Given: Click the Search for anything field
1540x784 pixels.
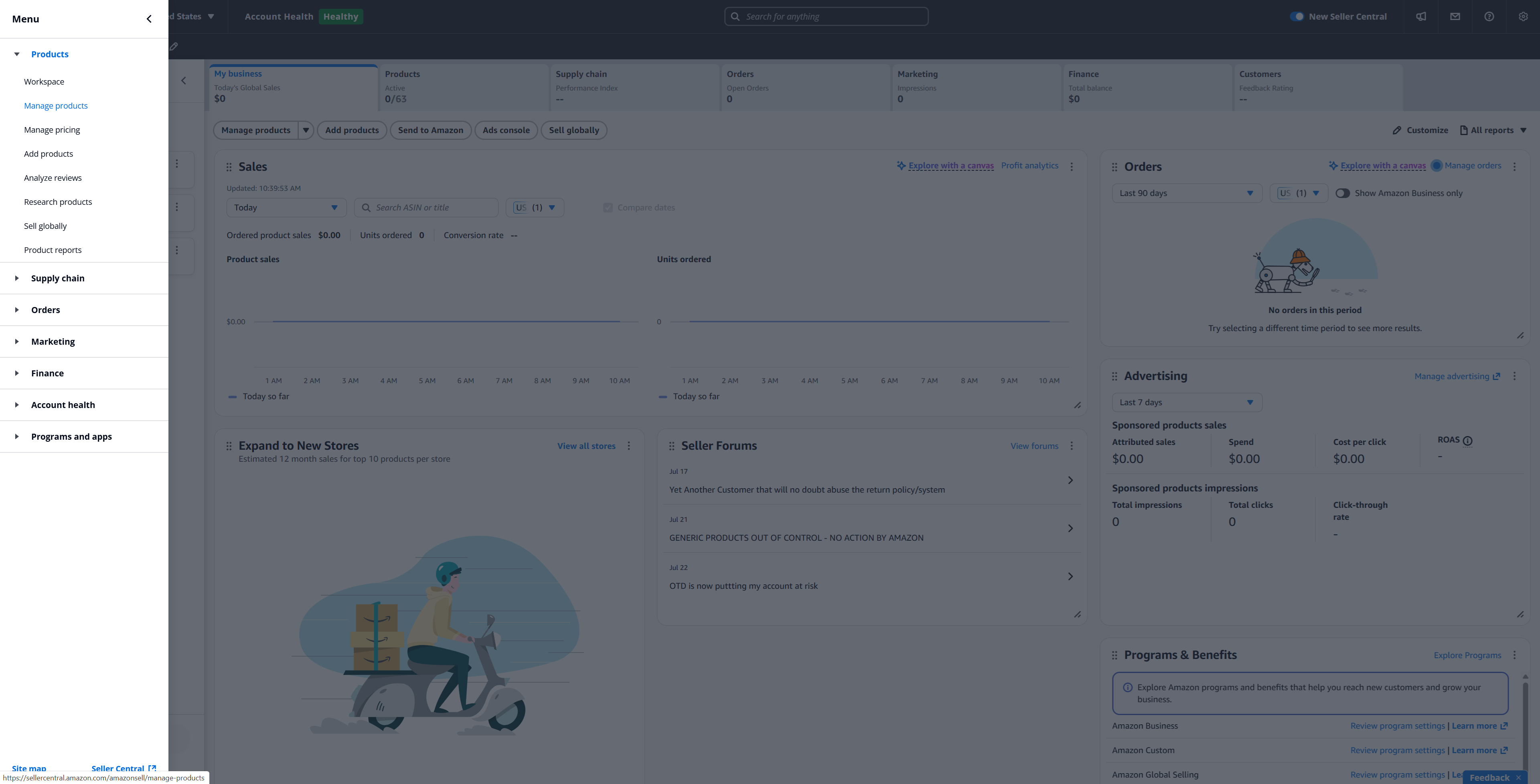Looking at the screenshot, I should [826, 17].
